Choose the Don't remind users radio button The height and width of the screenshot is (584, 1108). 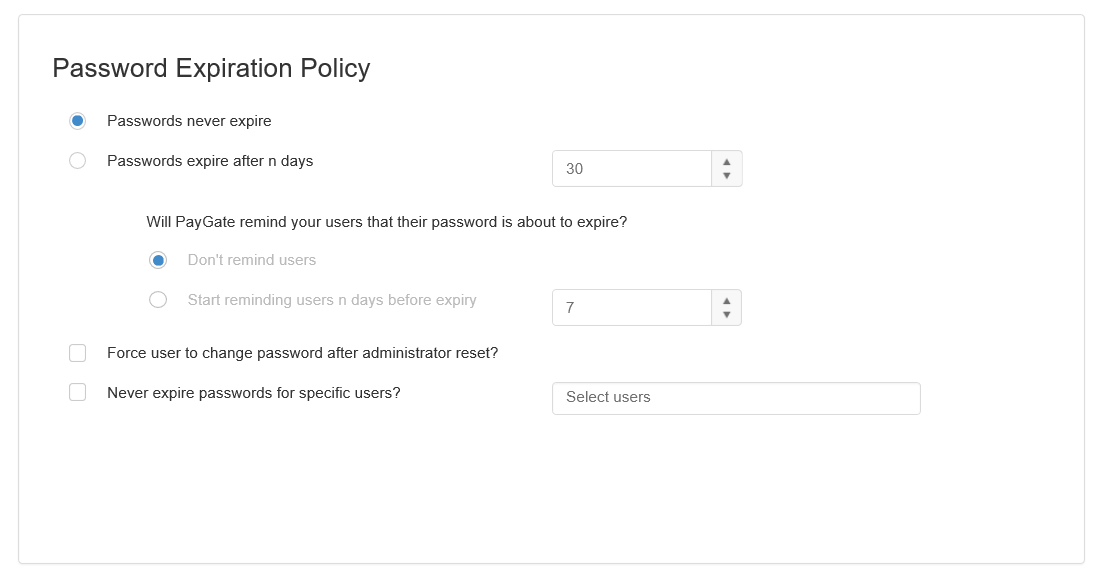click(158, 260)
